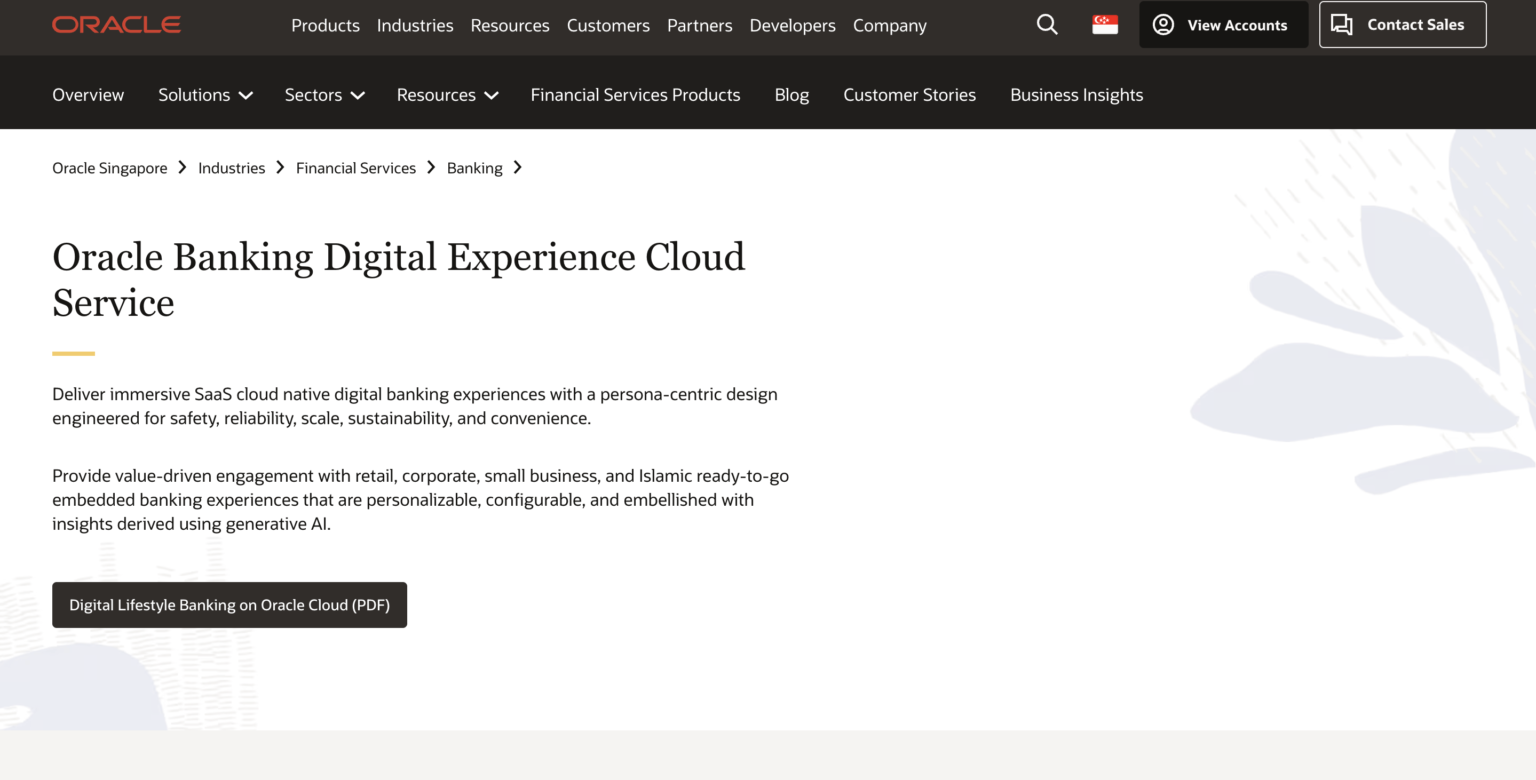The height and width of the screenshot is (780, 1536).
Task: Select Developers in top navigation
Action: pyautogui.click(x=792, y=26)
